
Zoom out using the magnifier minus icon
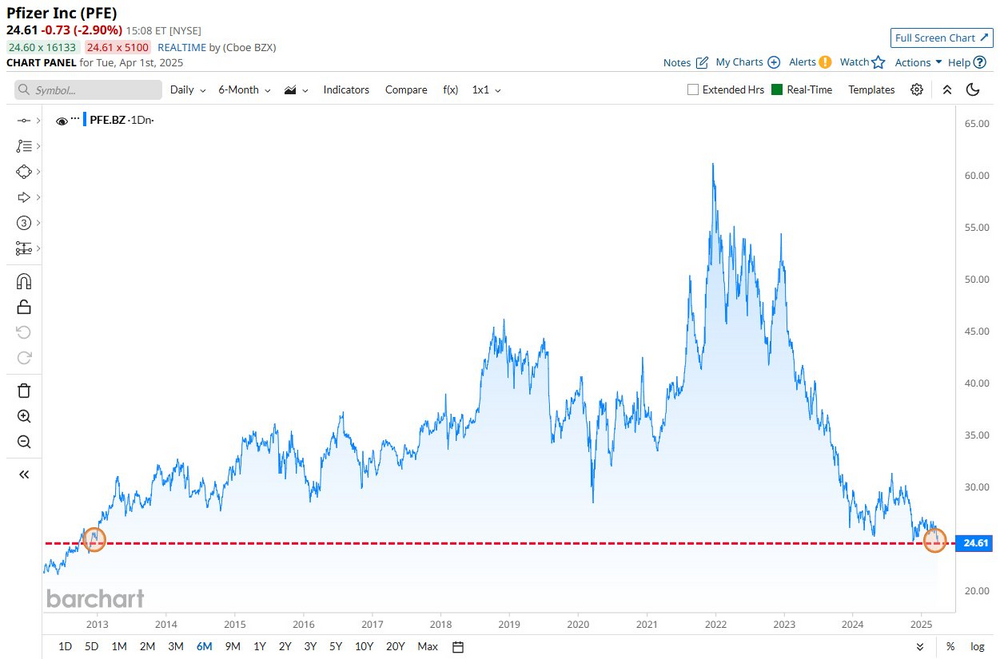pyautogui.click(x=24, y=441)
